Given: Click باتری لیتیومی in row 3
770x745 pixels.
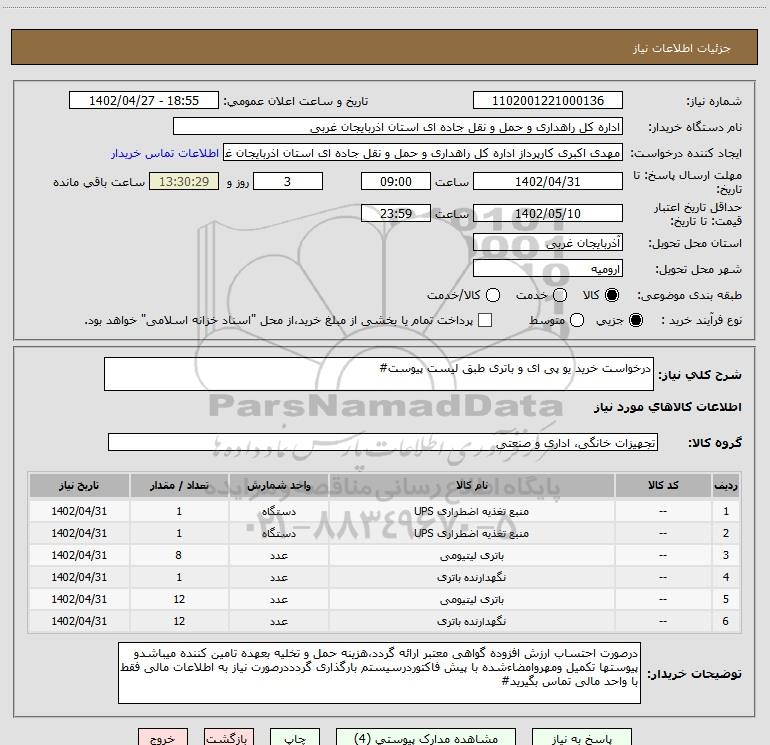Looking at the screenshot, I should (x=471, y=555).
